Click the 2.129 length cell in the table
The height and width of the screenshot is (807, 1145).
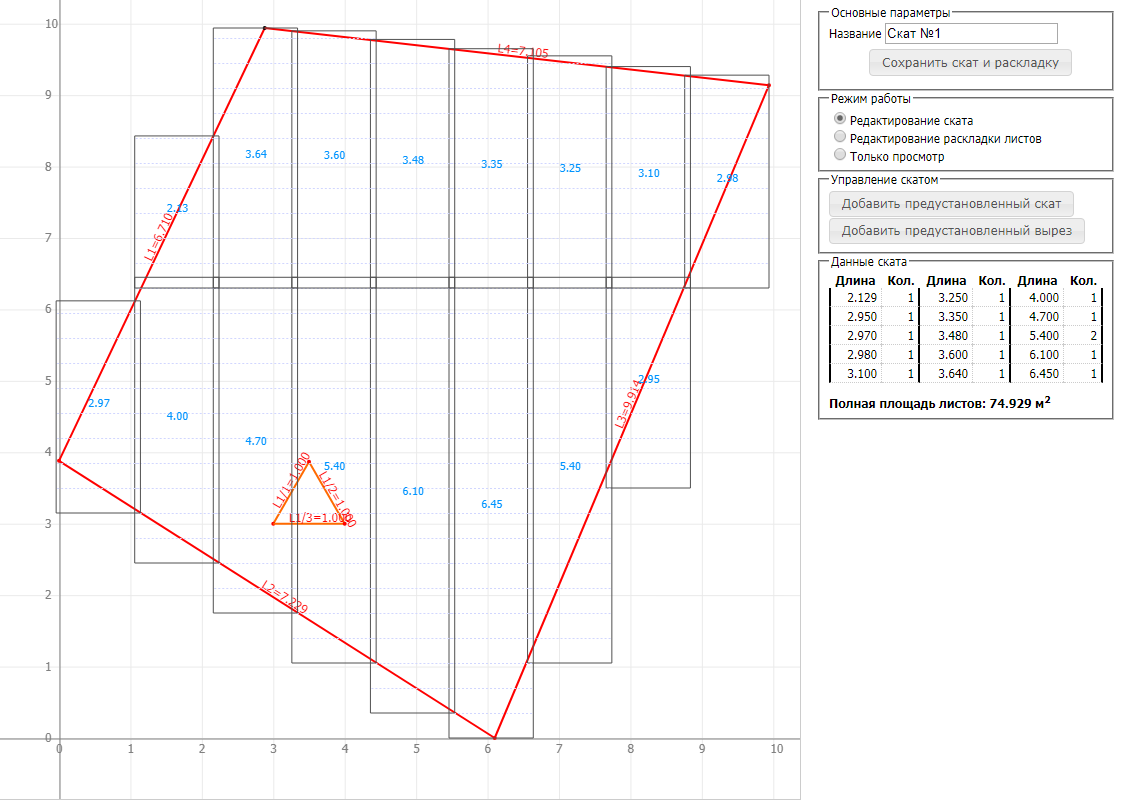tap(861, 298)
